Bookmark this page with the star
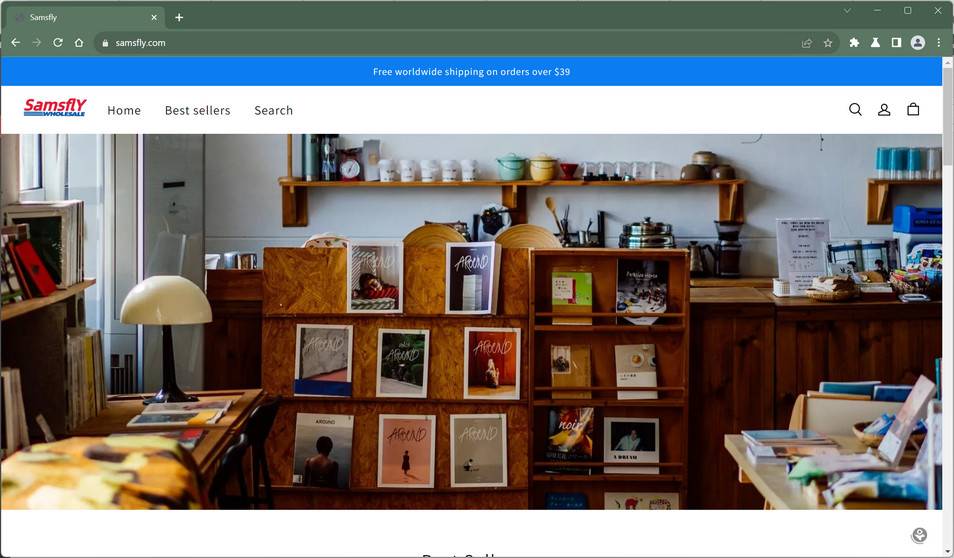954x558 pixels. [828, 43]
